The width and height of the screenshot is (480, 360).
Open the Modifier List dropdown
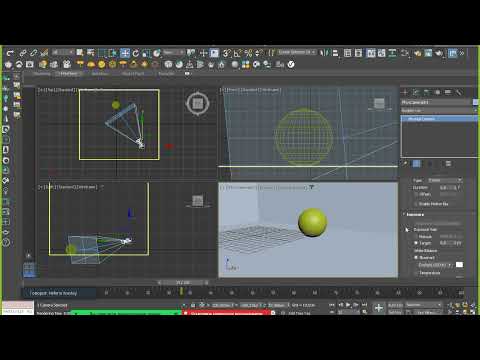coord(439,110)
